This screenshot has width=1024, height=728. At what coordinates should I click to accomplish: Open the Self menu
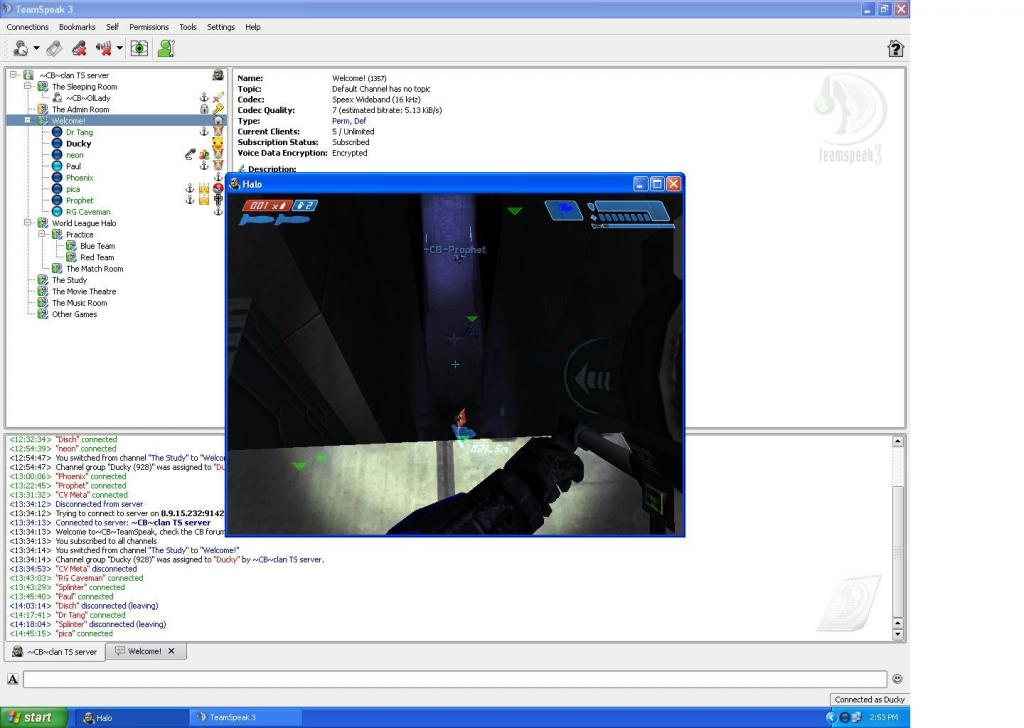(x=112, y=27)
